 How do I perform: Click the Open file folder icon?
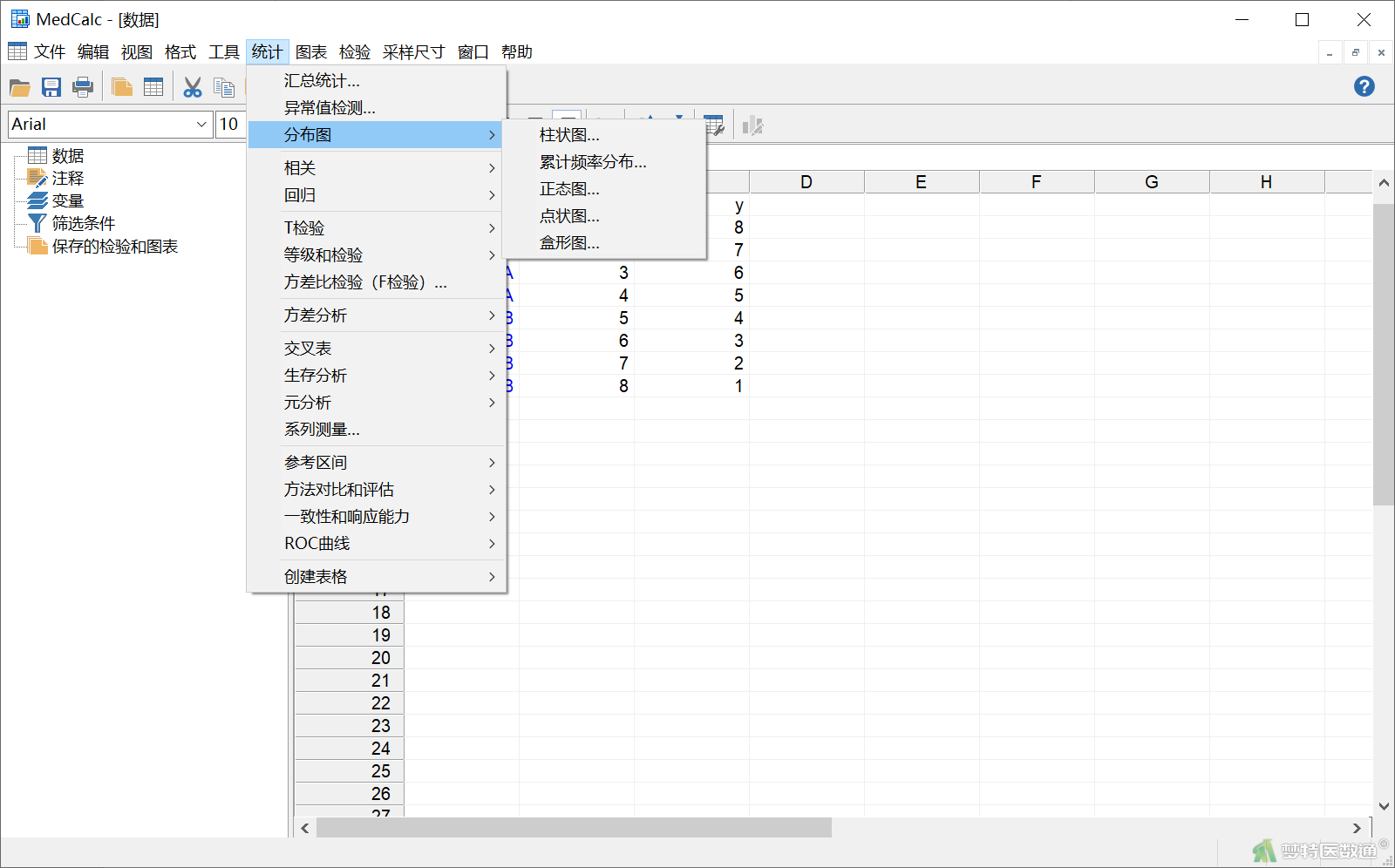19,87
